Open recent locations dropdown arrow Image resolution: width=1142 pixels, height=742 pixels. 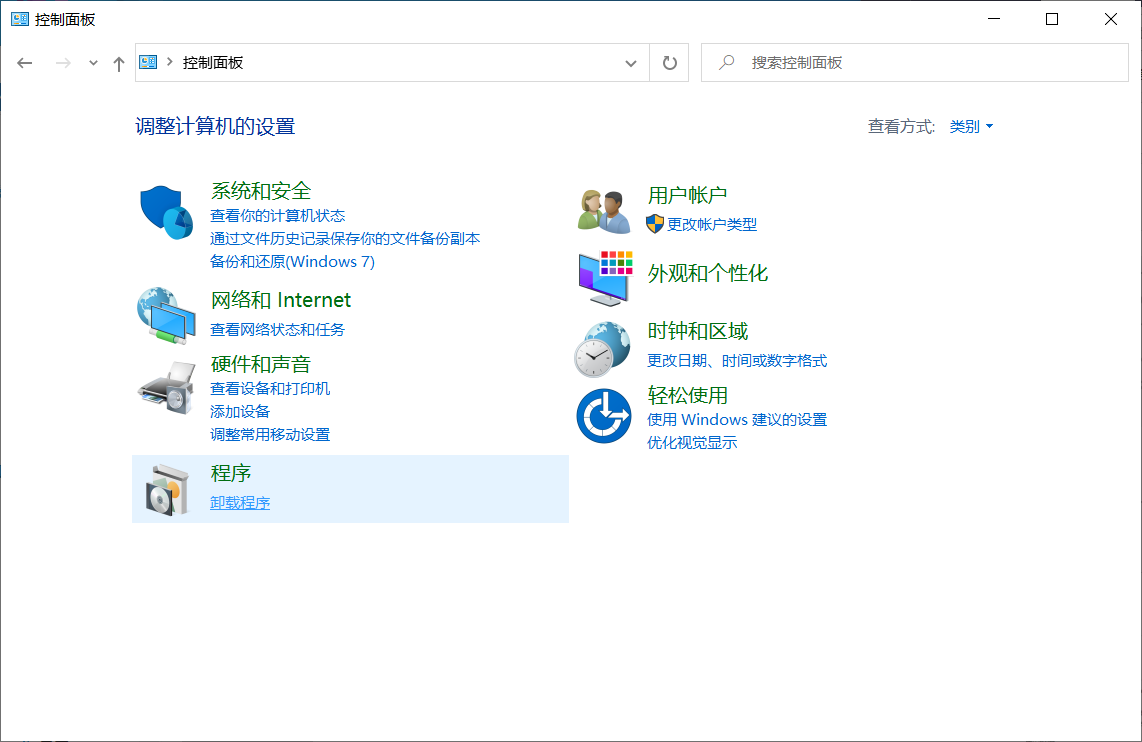click(93, 63)
